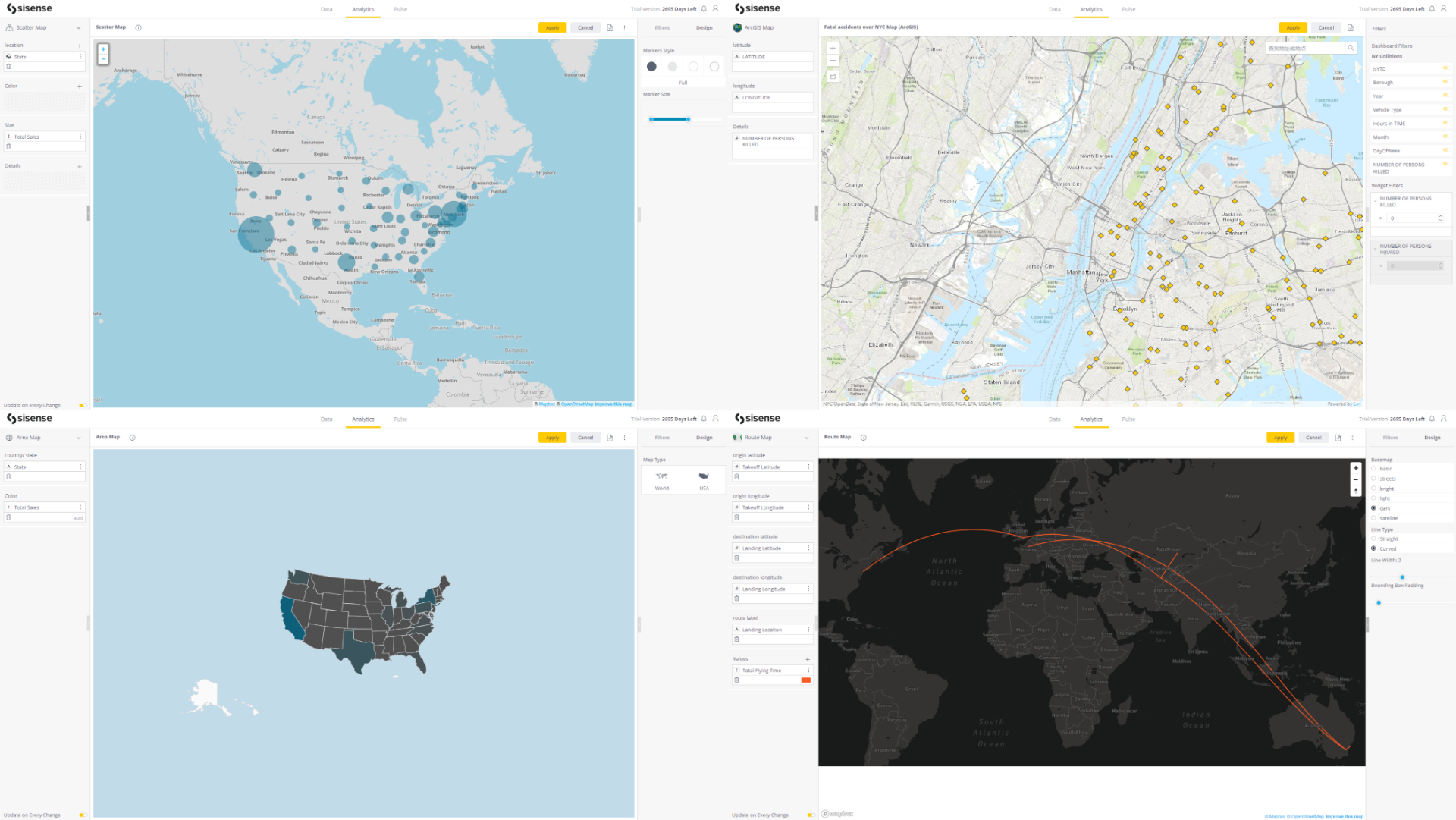The image size is (1456, 820).
Task: Select the satellite basemap option
Action: click(1373, 518)
